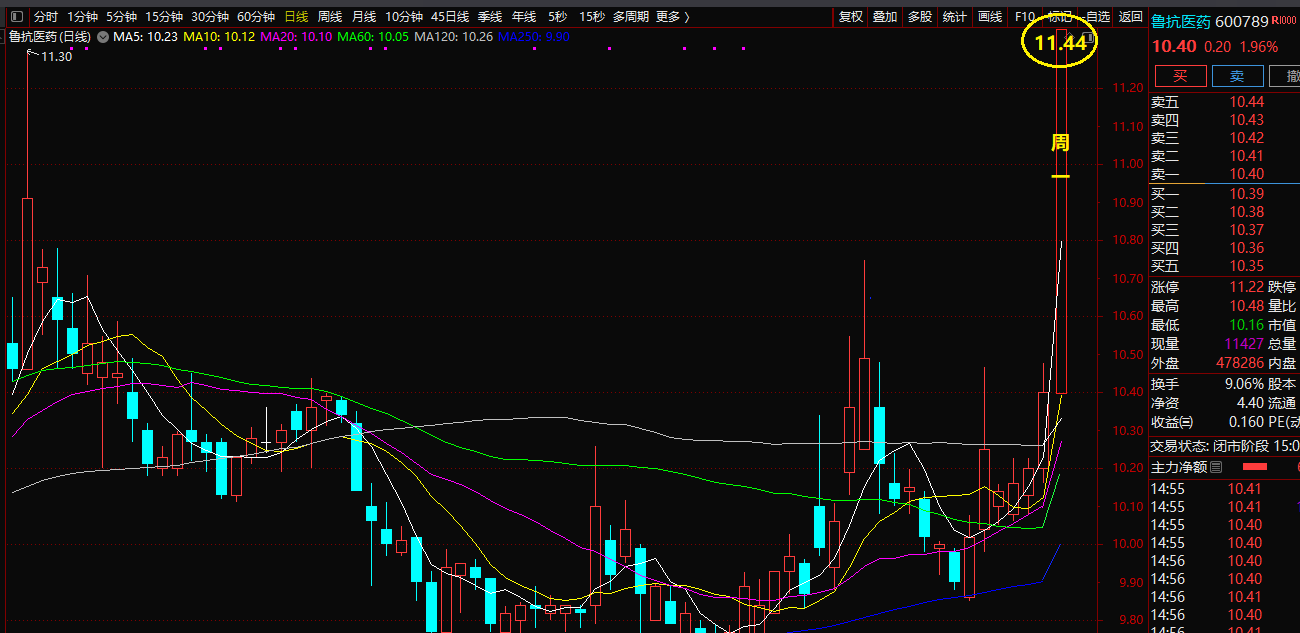Click the 买三 bid row at 10.37
Viewport: 1300px width, 633px height.
coord(1225,230)
